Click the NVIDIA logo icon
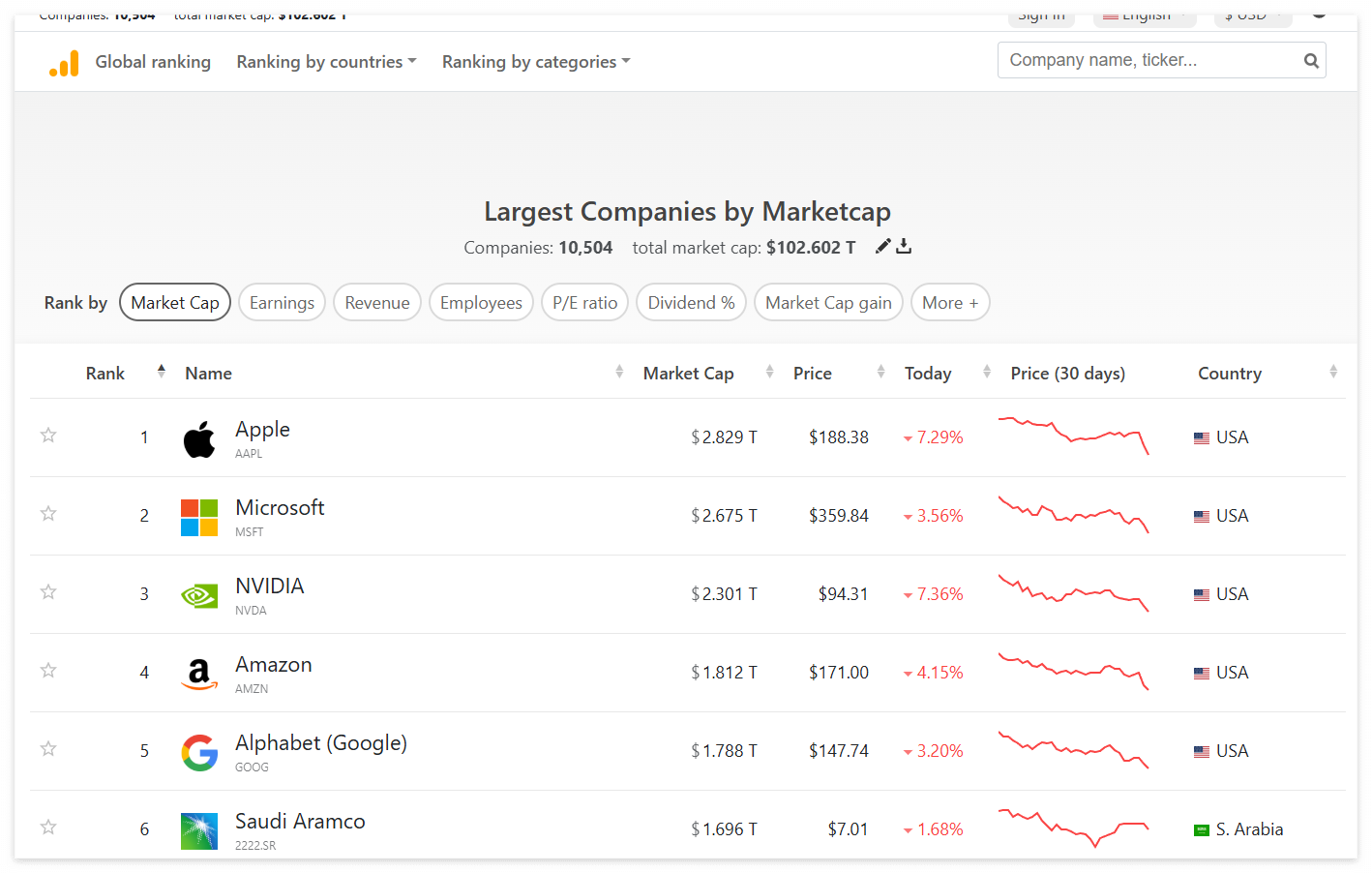This screenshot has width=1372, height=873. point(199,595)
